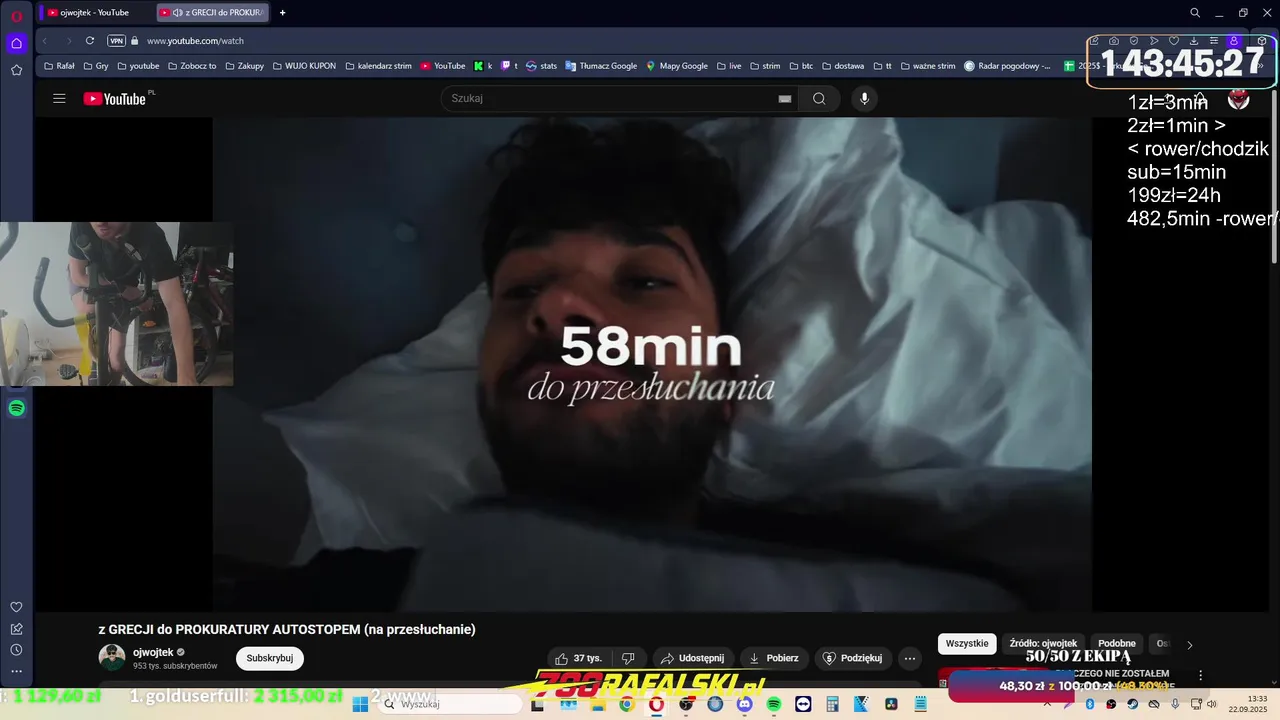The width and height of the screenshot is (1280, 720).
Task: Open sidebar more options dots
Action: pyautogui.click(x=16, y=671)
